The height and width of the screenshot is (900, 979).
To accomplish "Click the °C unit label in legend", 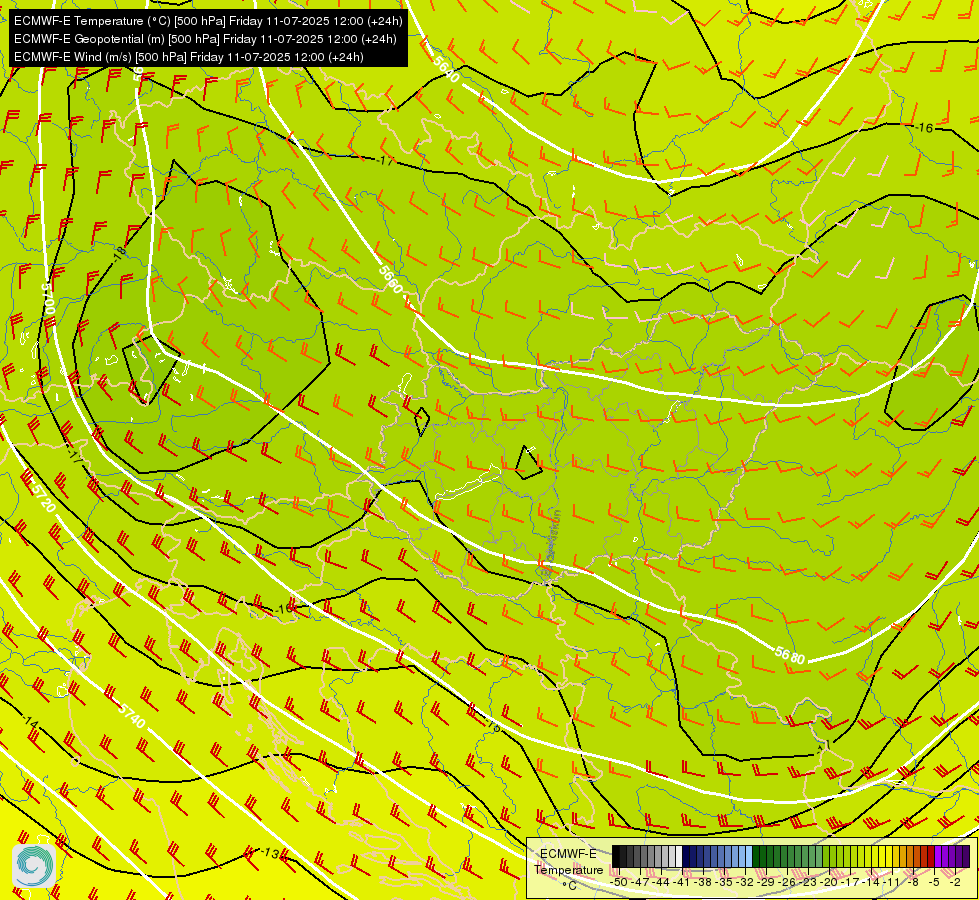I will (569, 886).
